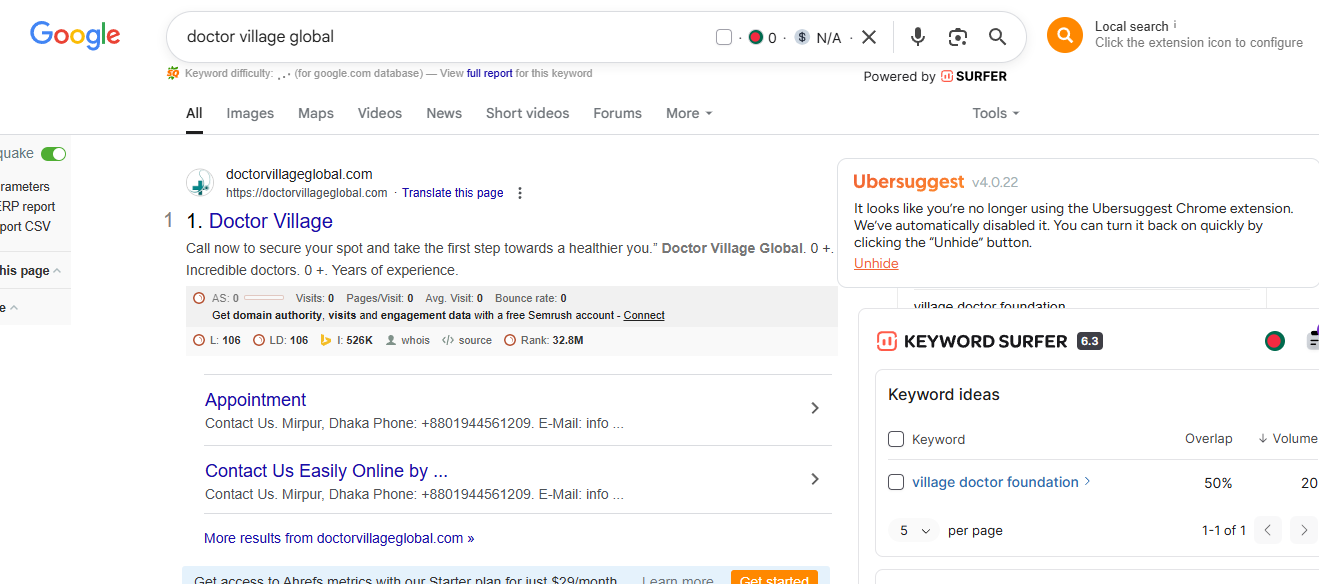Image resolution: width=1319 pixels, height=584 pixels.
Task: Click the SEOquake AS score icon
Action: [198, 298]
